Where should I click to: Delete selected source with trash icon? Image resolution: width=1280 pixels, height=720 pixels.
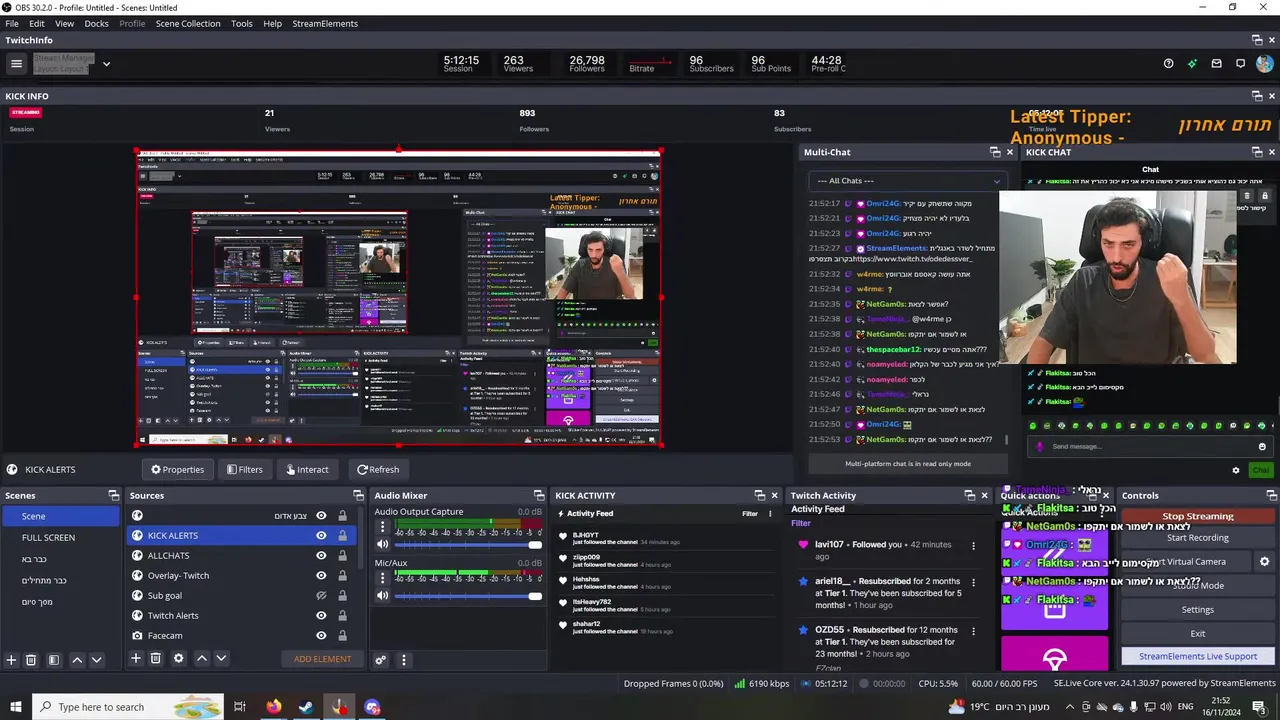point(155,658)
